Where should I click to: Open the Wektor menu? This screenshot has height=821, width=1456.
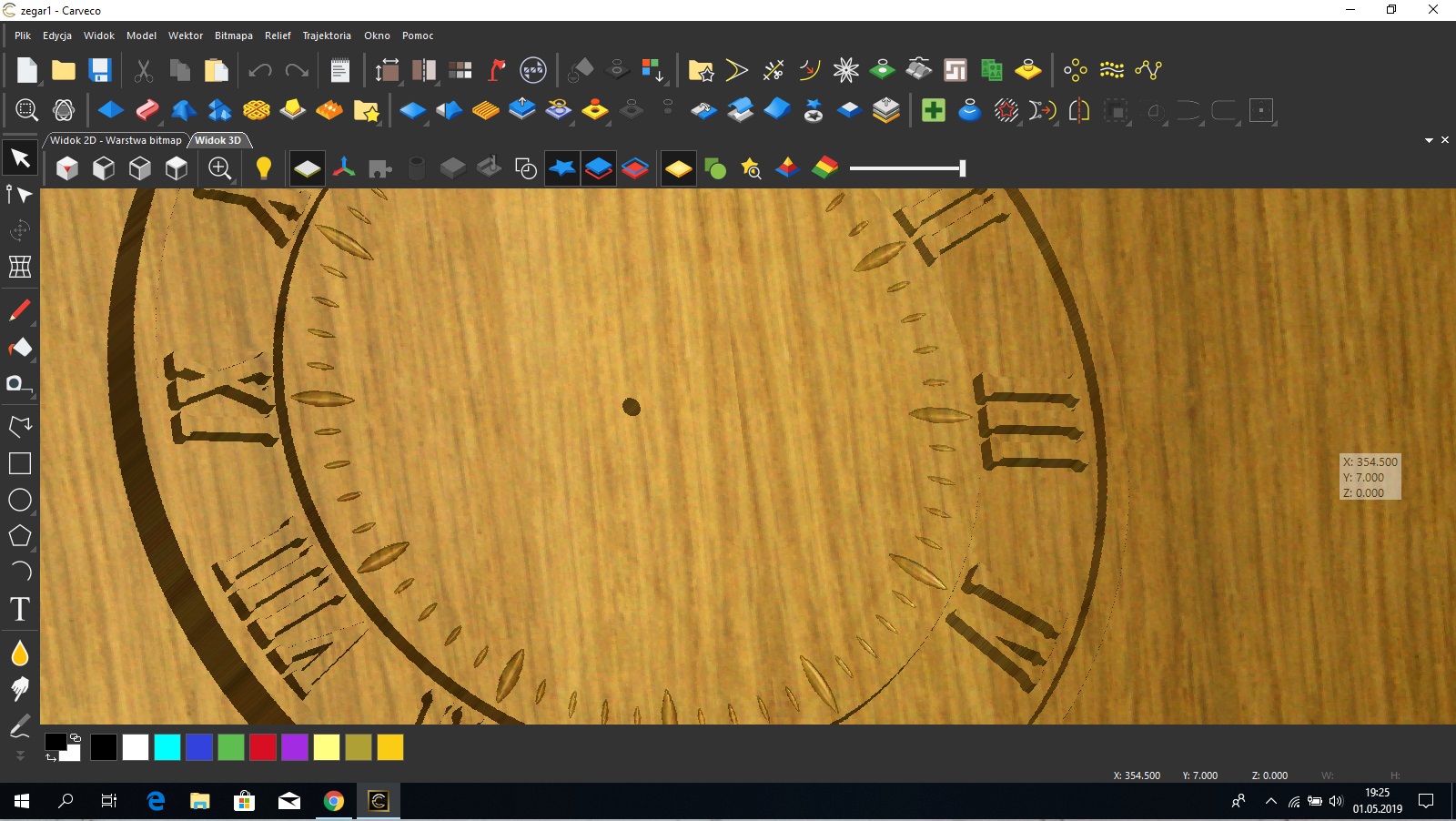coord(186,35)
